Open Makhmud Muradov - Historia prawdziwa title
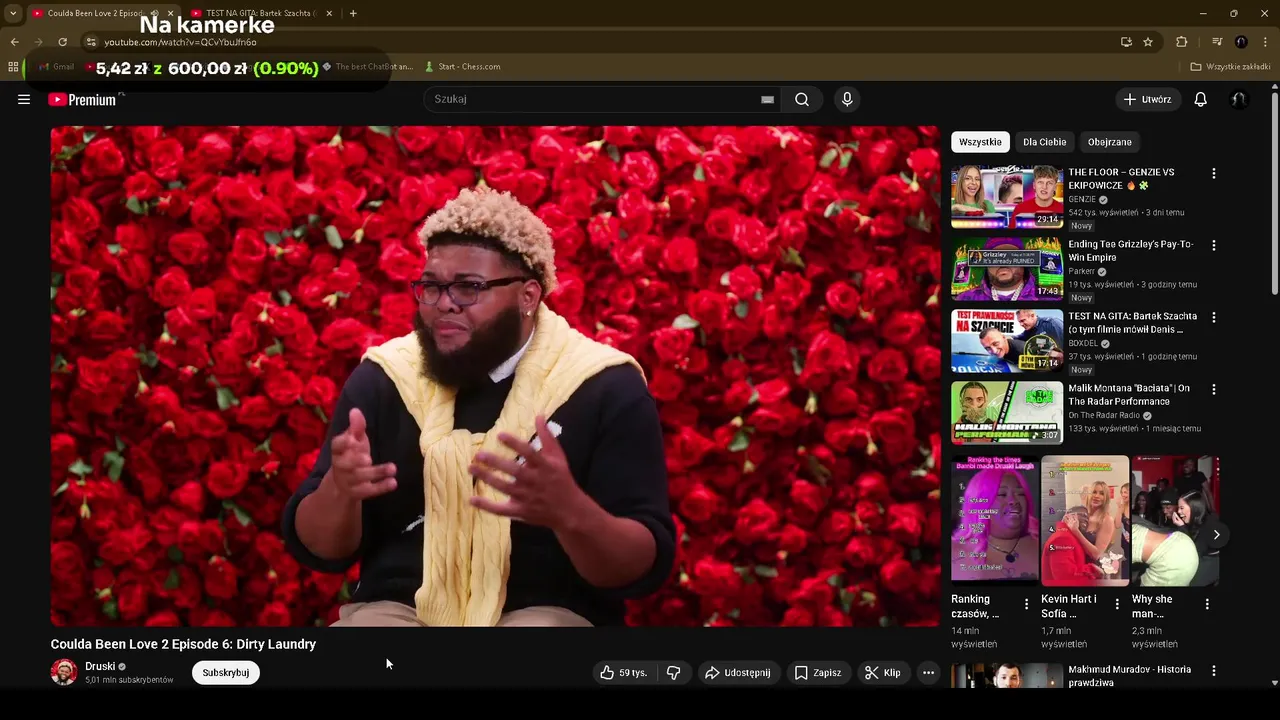This screenshot has height=720, width=1280. click(x=1130, y=676)
